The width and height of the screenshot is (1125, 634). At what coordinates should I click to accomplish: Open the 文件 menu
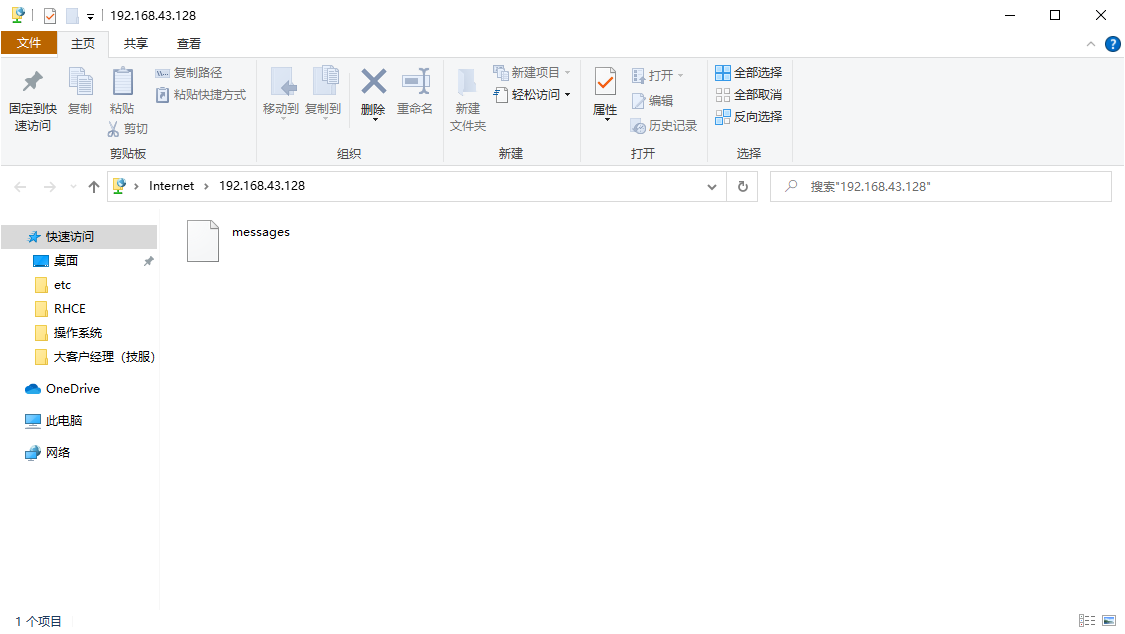[29, 43]
